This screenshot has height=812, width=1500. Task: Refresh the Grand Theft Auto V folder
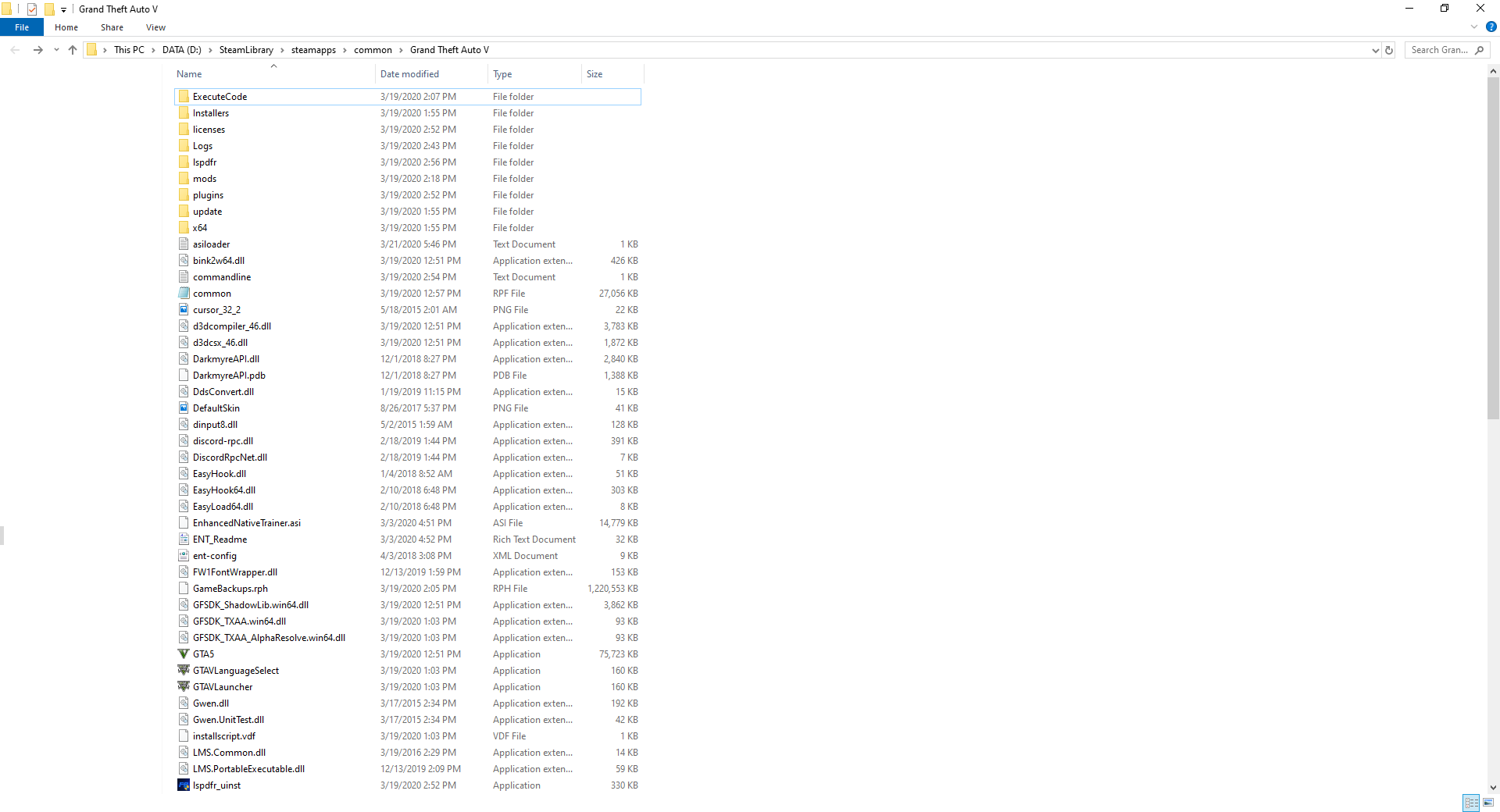coord(1389,50)
